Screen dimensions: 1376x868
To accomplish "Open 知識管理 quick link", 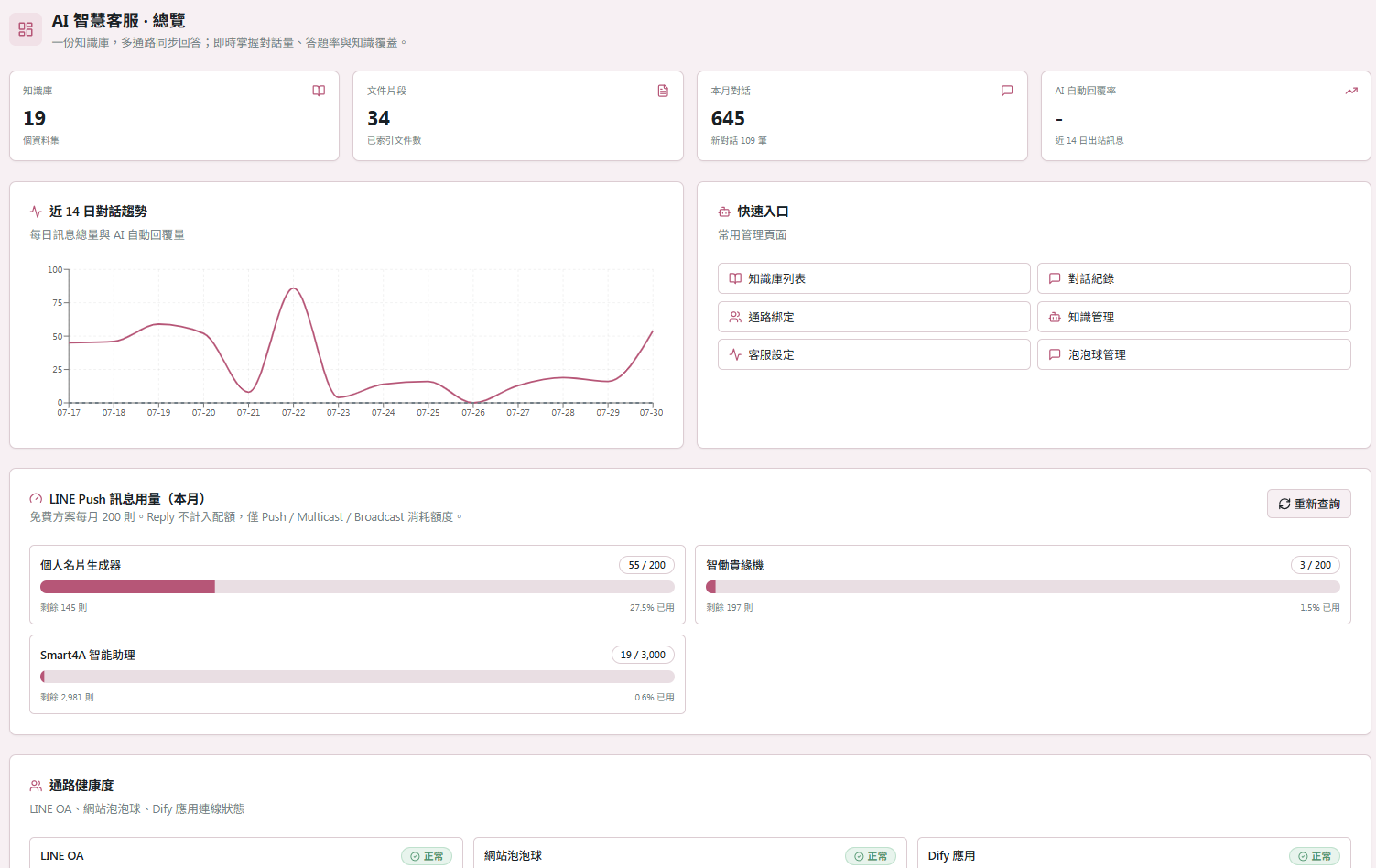I will (x=1194, y=317).
